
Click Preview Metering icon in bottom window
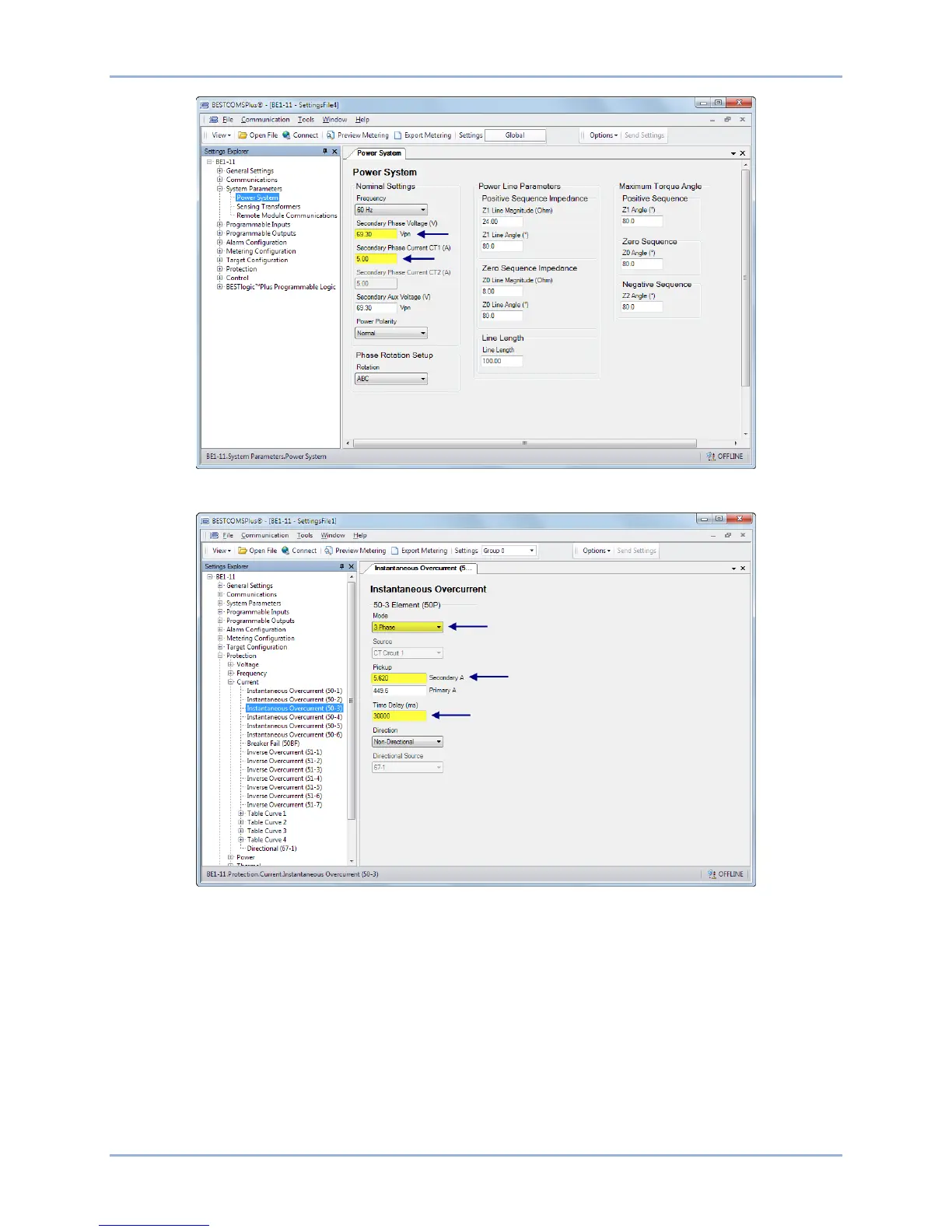pos(329,551)
